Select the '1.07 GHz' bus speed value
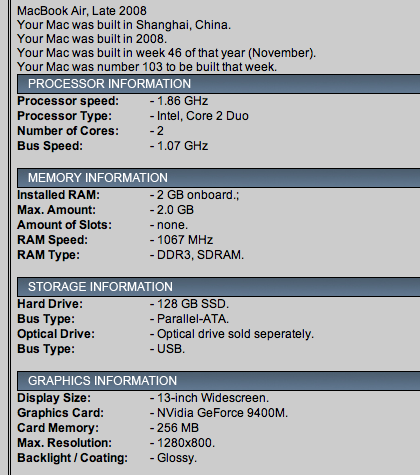 [182, 146]
